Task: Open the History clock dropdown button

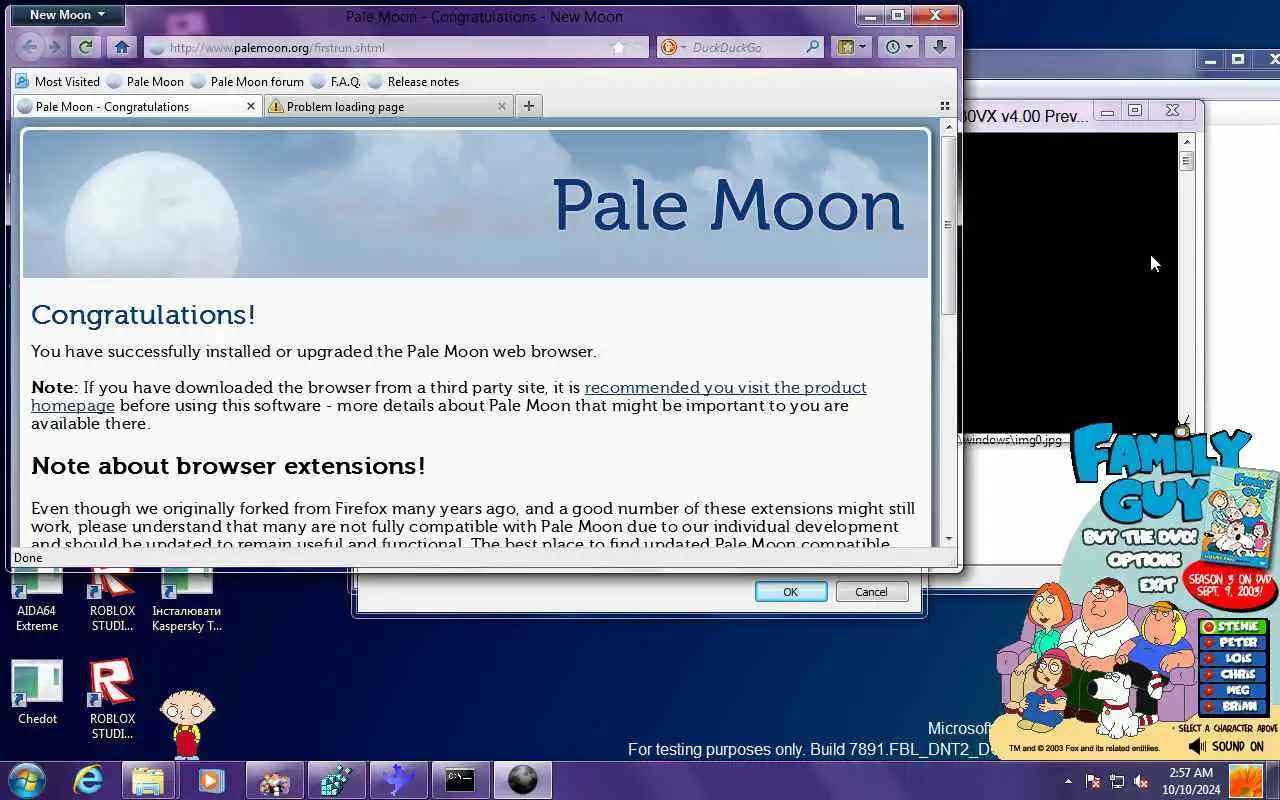Action: 899,47
